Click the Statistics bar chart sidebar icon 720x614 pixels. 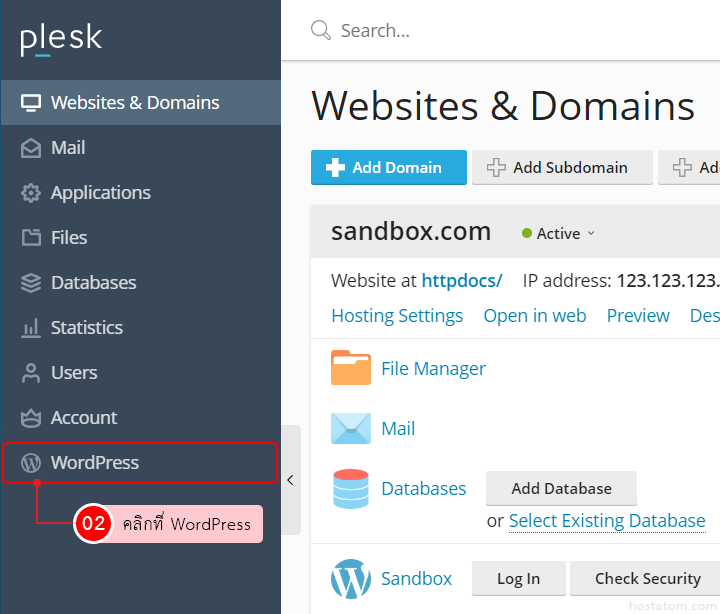31,328
